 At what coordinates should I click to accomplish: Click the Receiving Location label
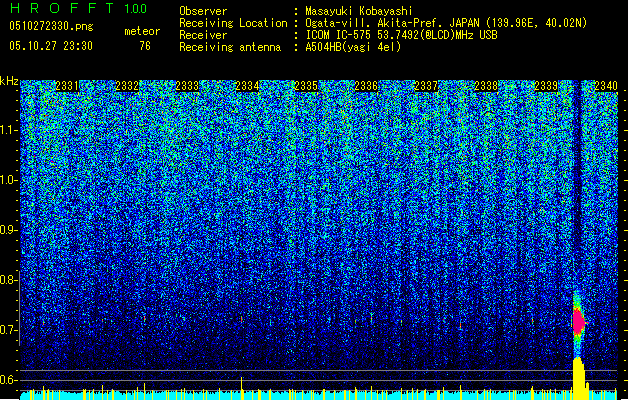tap(233, 23)
